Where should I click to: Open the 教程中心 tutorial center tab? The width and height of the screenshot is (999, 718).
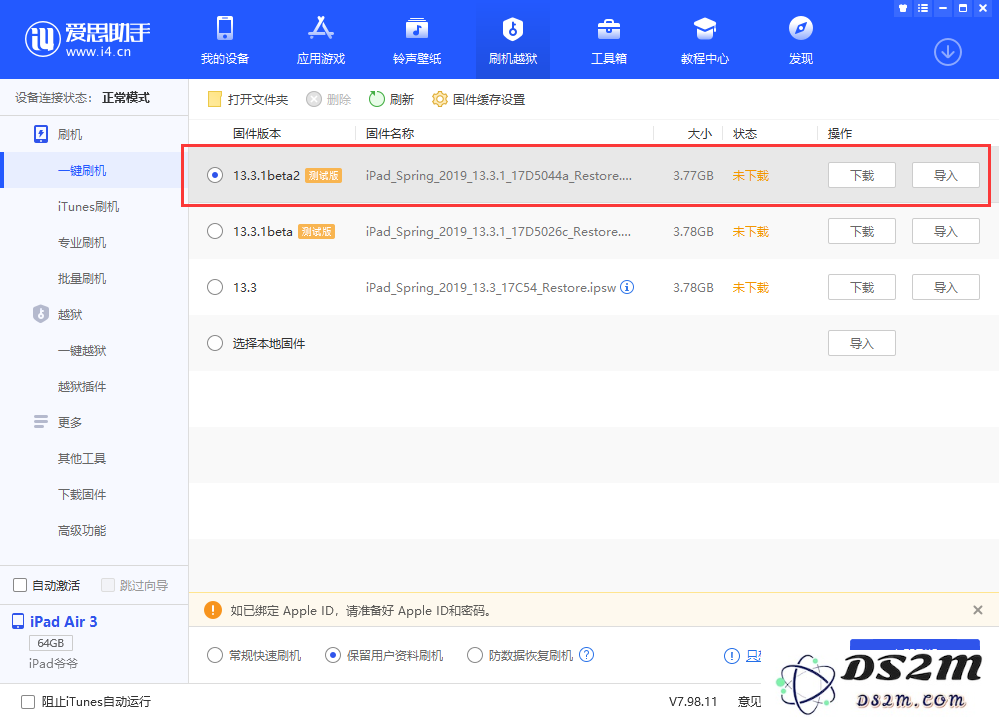(x=705, y=39)
